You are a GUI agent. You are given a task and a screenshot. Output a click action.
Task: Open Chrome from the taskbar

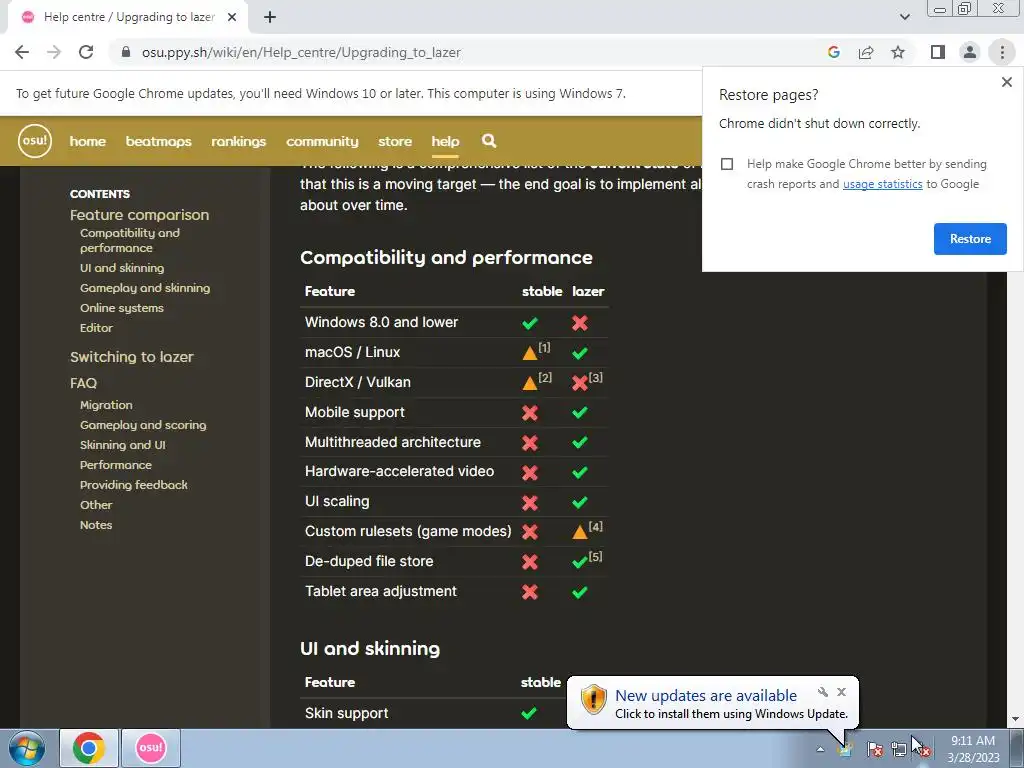tap(89, 748)
